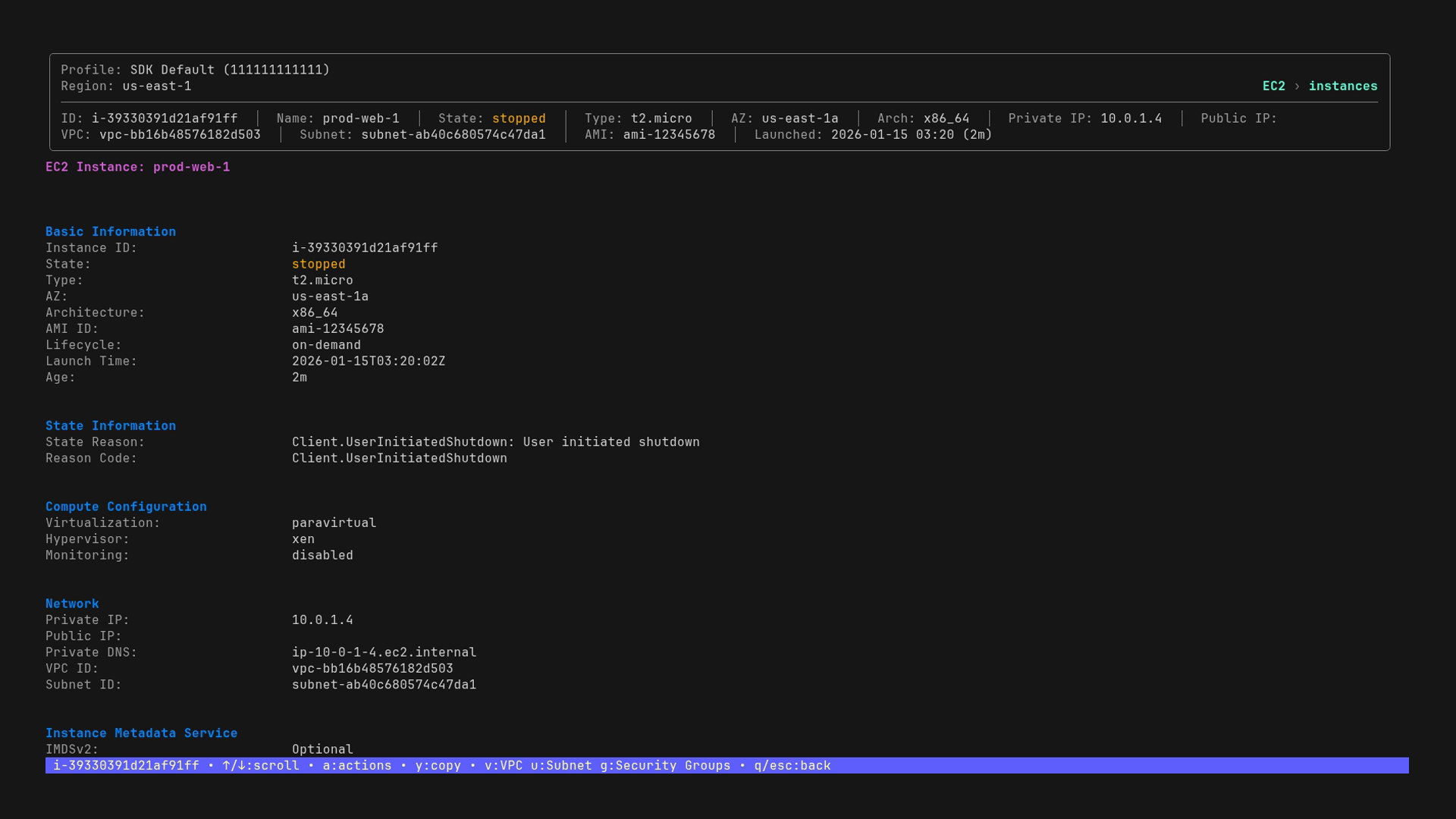This screenshot has height=819, width=1456.
Task: Click the Region value us-east-1
Action: coord(157,86)
